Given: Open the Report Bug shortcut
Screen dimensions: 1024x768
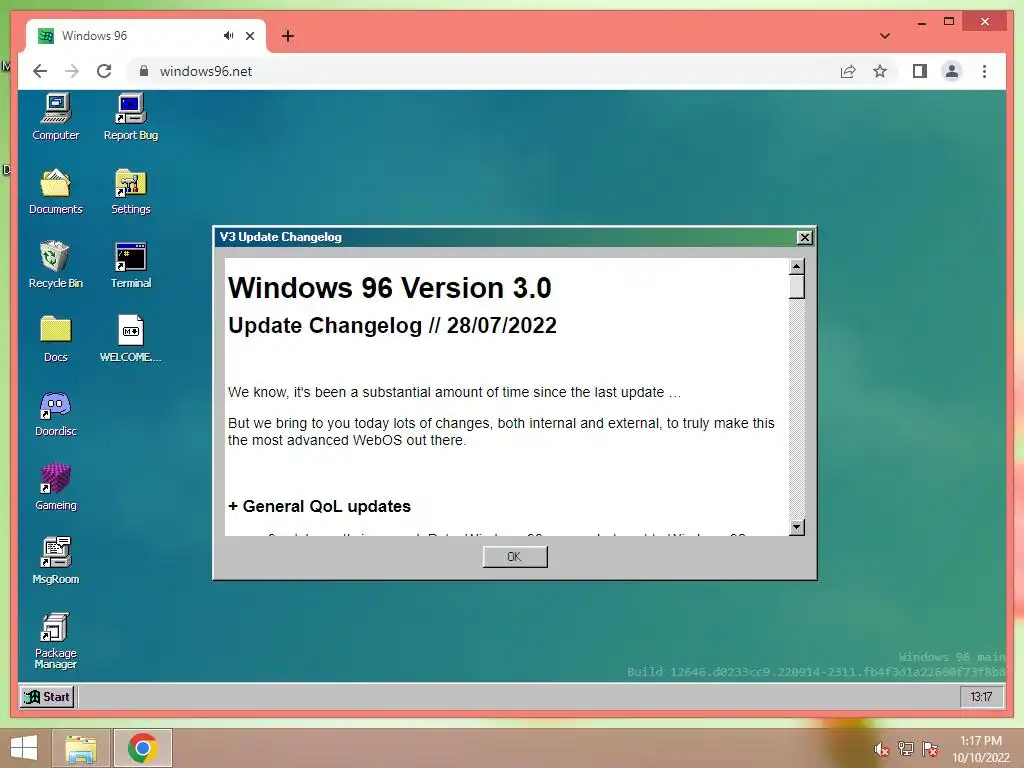Looking at the screenshot, I should [131, 118].
